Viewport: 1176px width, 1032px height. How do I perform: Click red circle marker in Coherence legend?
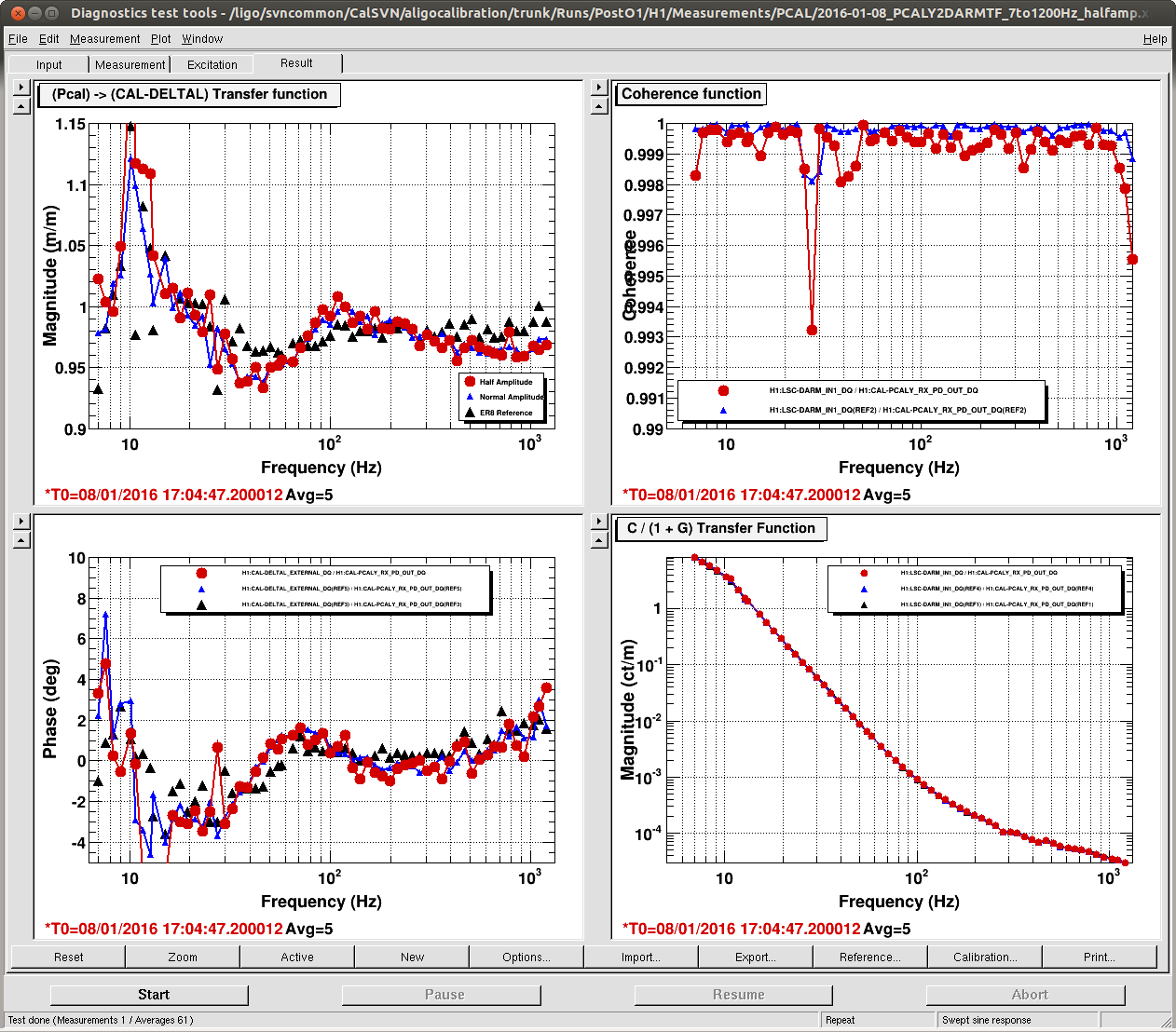tap(723, 391)
